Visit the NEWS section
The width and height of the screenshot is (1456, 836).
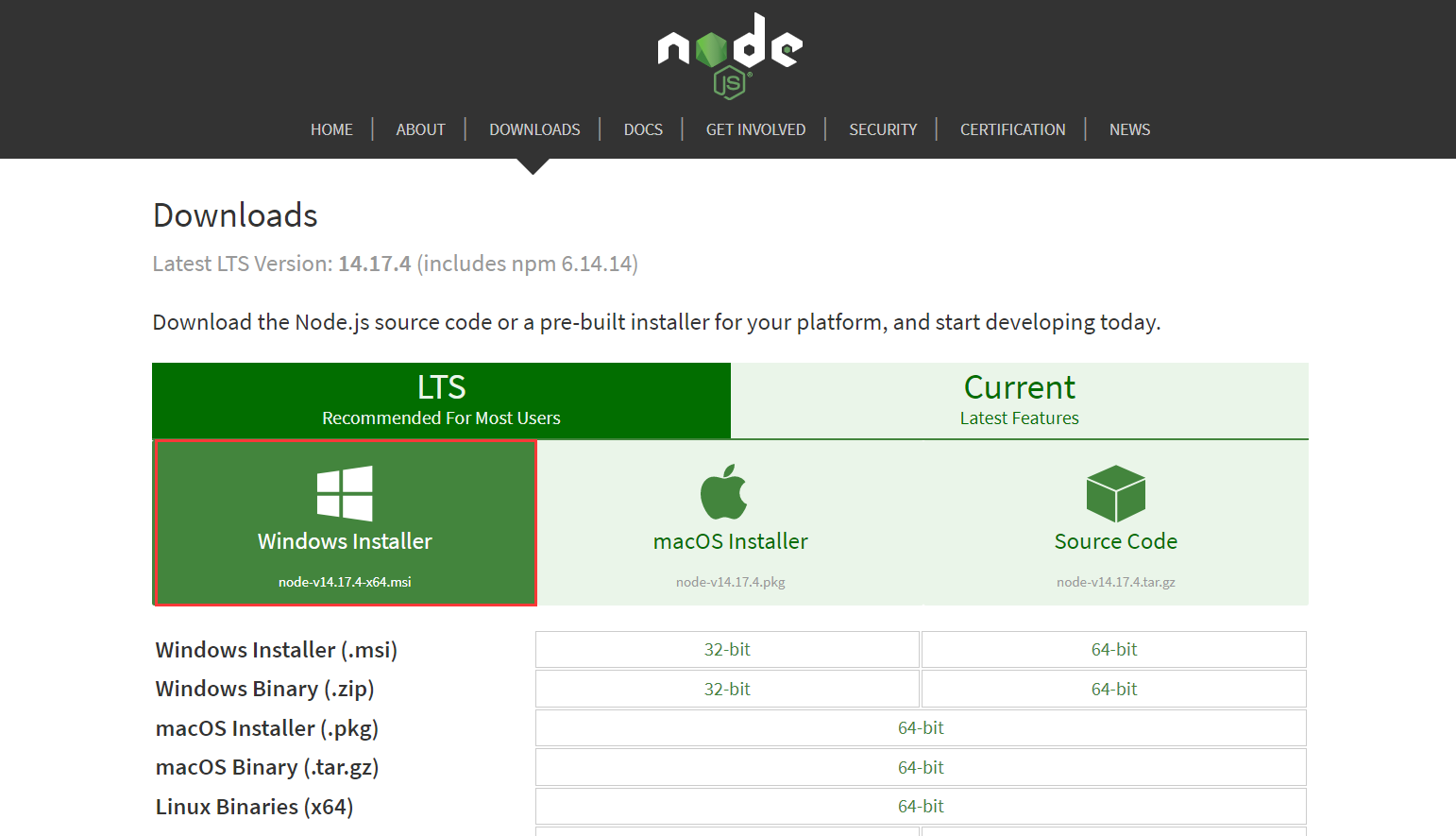[x=1129, y=129]
